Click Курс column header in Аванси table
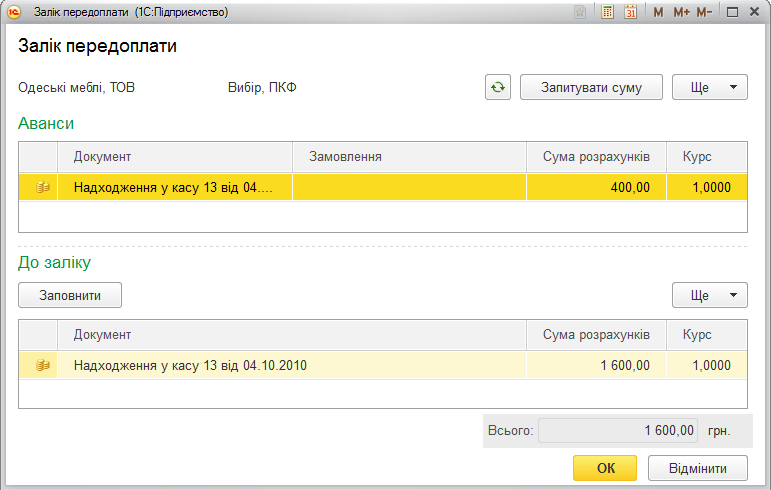The height and width of the screenshot is (490, 771). [x=707, y=157]
